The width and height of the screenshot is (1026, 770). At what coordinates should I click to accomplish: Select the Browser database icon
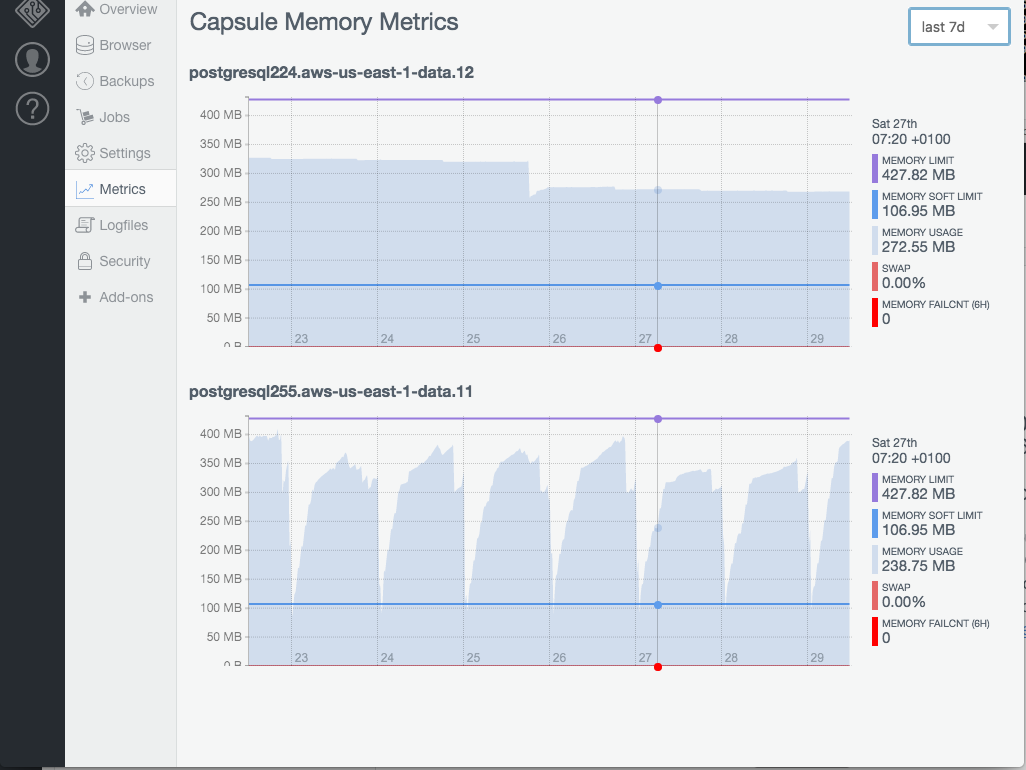pos(85,44)
